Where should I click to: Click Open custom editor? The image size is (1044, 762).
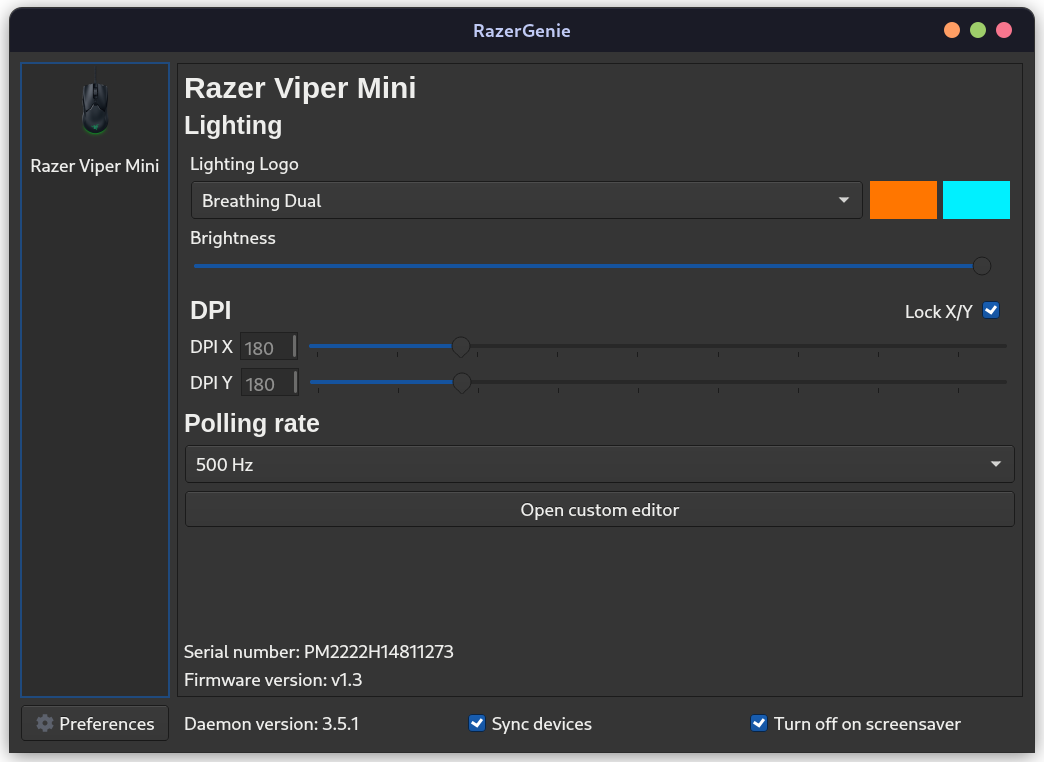[599, 509]
